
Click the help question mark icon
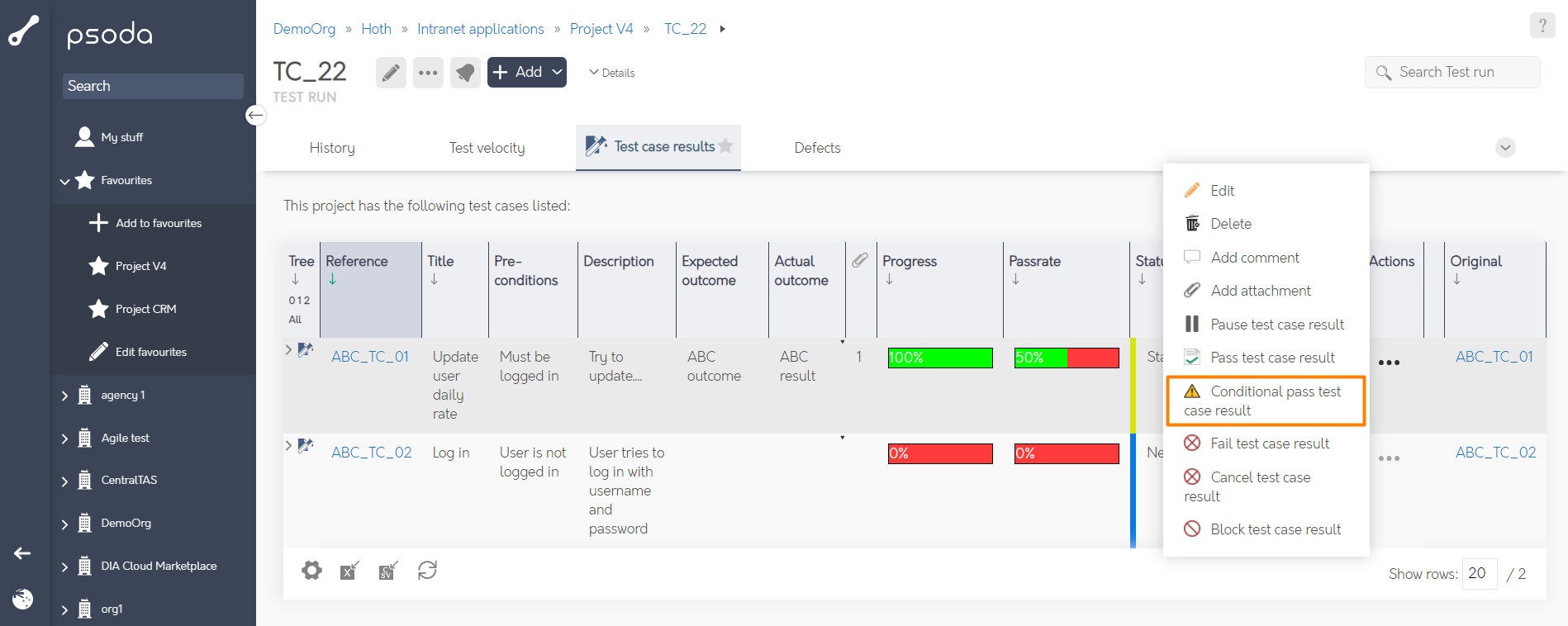pos(1542,26)
